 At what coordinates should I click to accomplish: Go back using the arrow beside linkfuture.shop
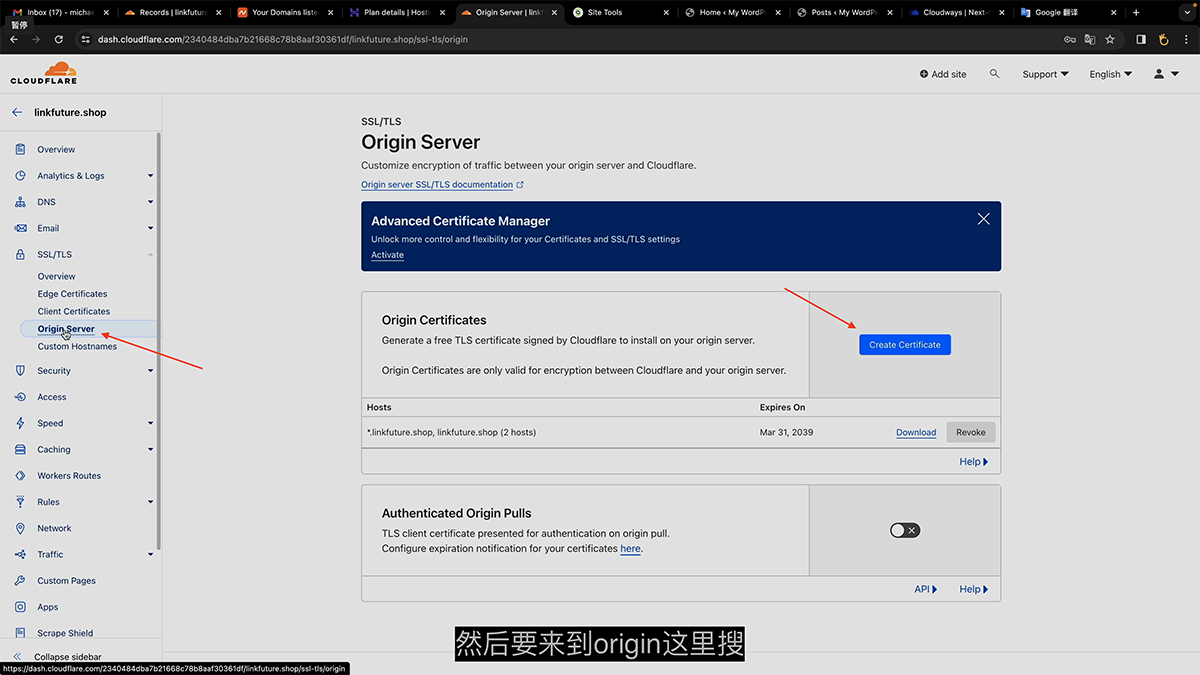tap(17, 113)
